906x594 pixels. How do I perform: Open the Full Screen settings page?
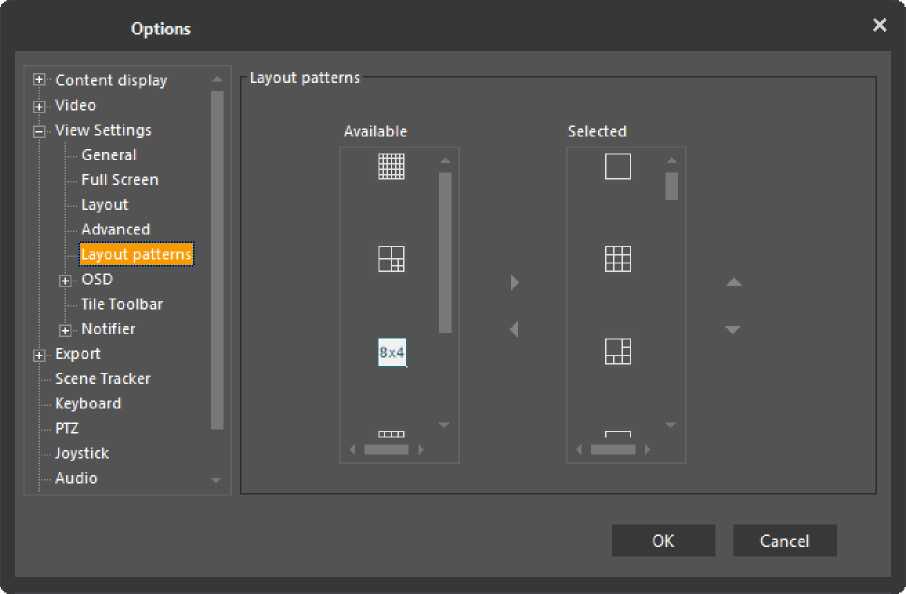pos(119,180)
